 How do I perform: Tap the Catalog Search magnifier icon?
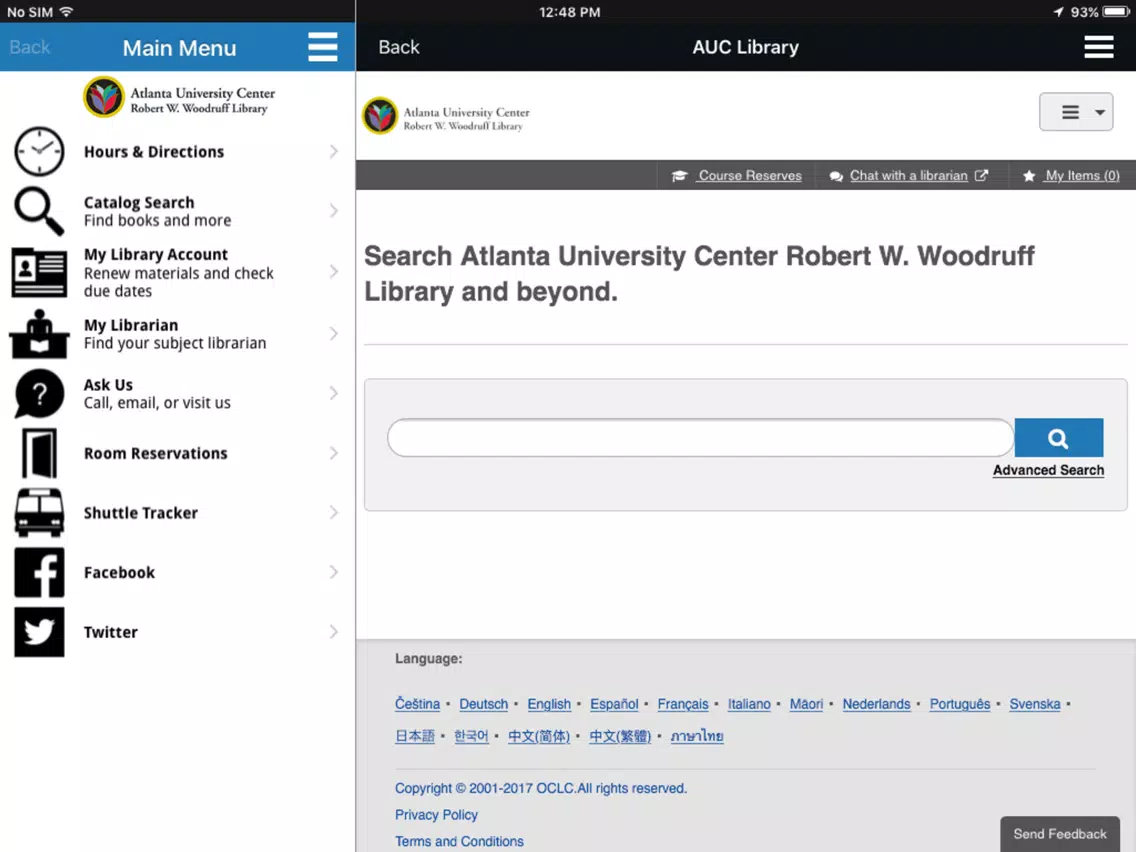(39, 211)
